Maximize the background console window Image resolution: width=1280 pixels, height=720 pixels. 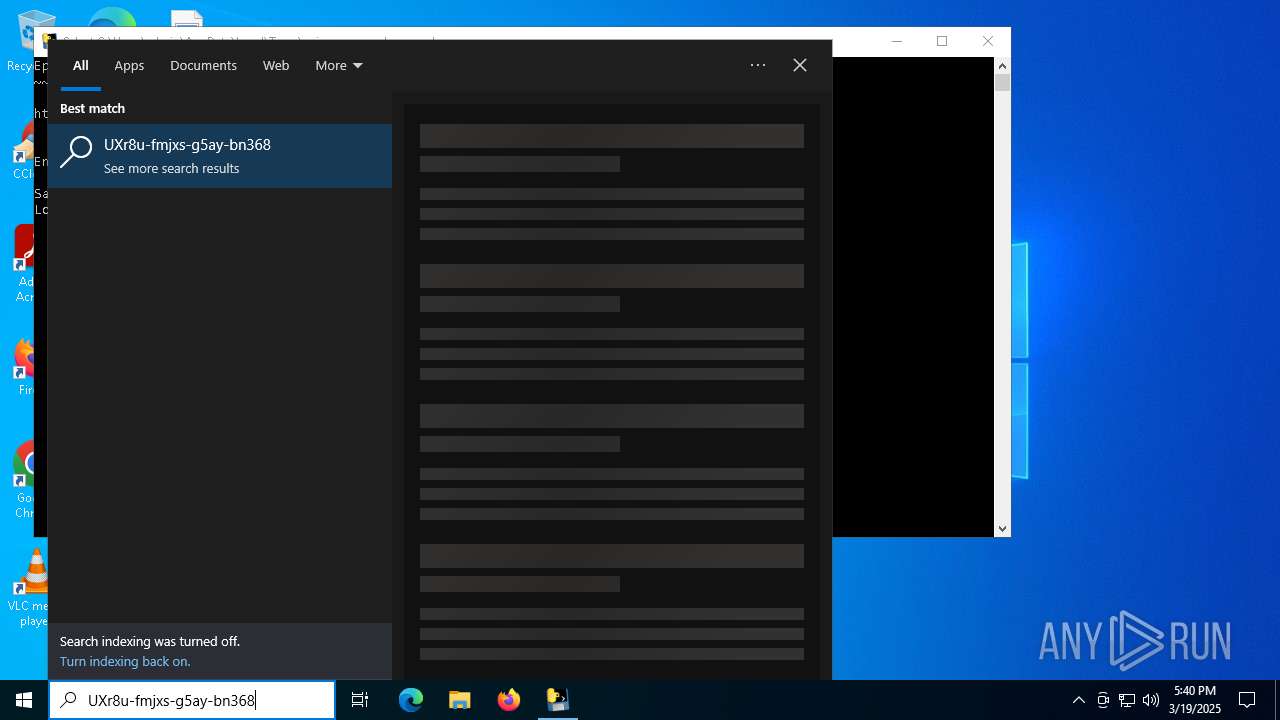pyautogui.click(x=941, y=41)
